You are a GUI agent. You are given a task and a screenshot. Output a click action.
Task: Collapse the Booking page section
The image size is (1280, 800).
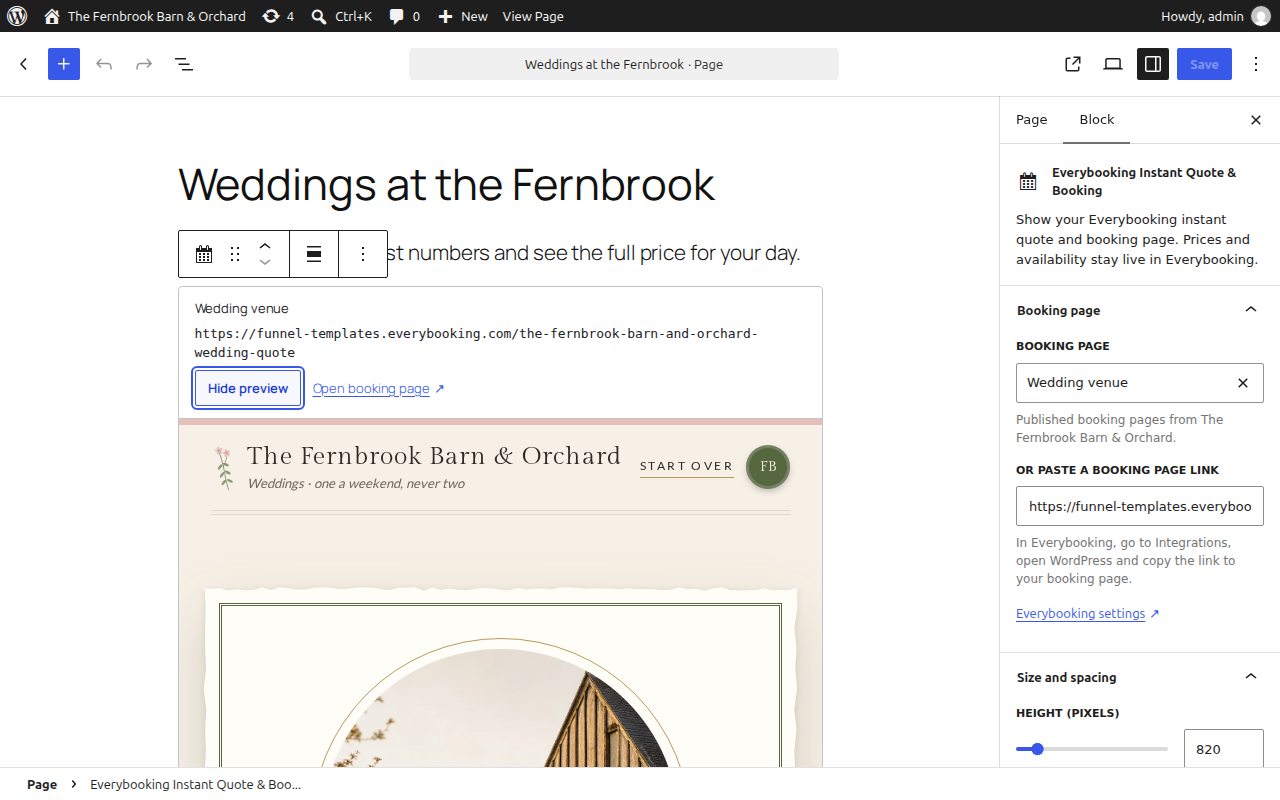pyautogui.click(x=1140, y=310)
